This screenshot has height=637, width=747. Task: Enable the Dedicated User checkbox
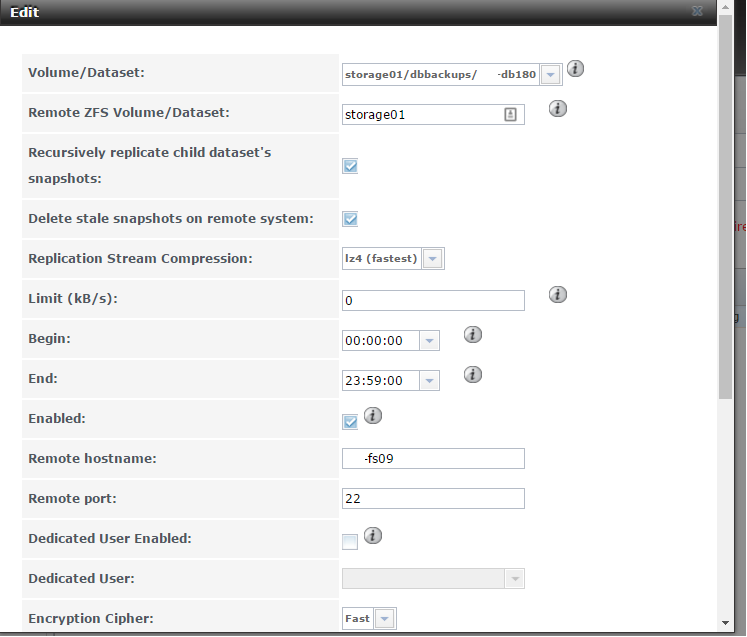coord(350,542)
